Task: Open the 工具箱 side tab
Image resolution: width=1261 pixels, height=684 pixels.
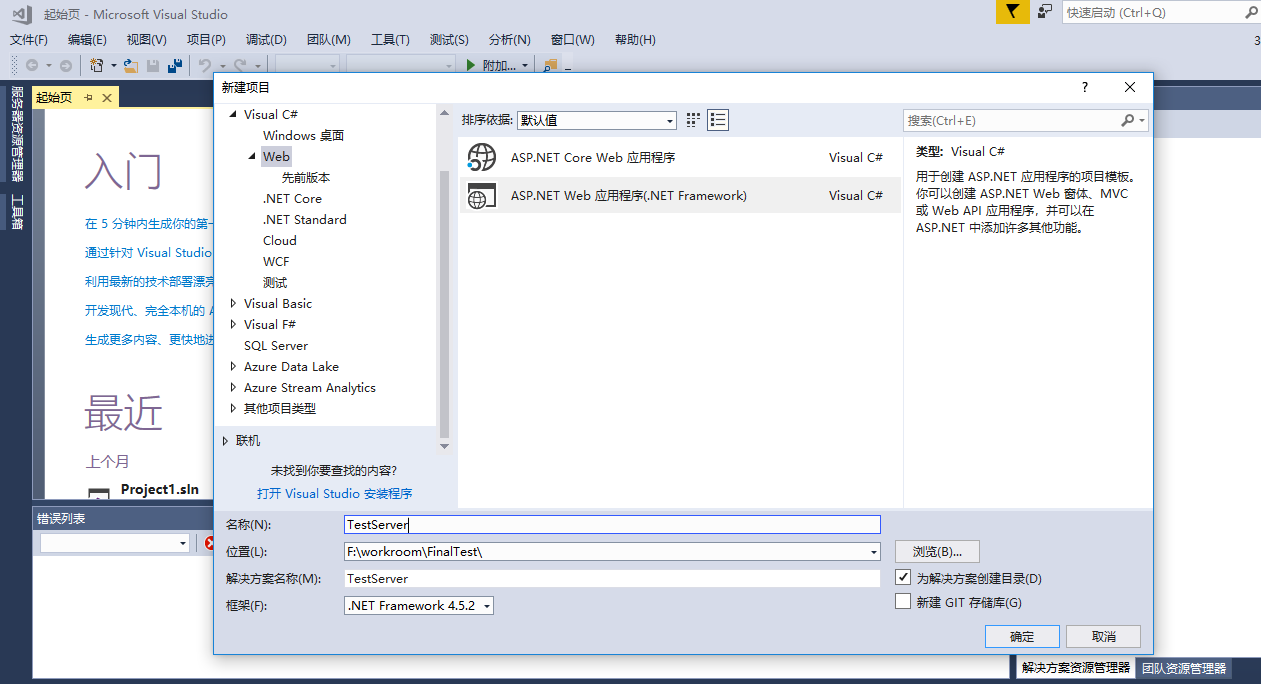Action: [16, 212]
